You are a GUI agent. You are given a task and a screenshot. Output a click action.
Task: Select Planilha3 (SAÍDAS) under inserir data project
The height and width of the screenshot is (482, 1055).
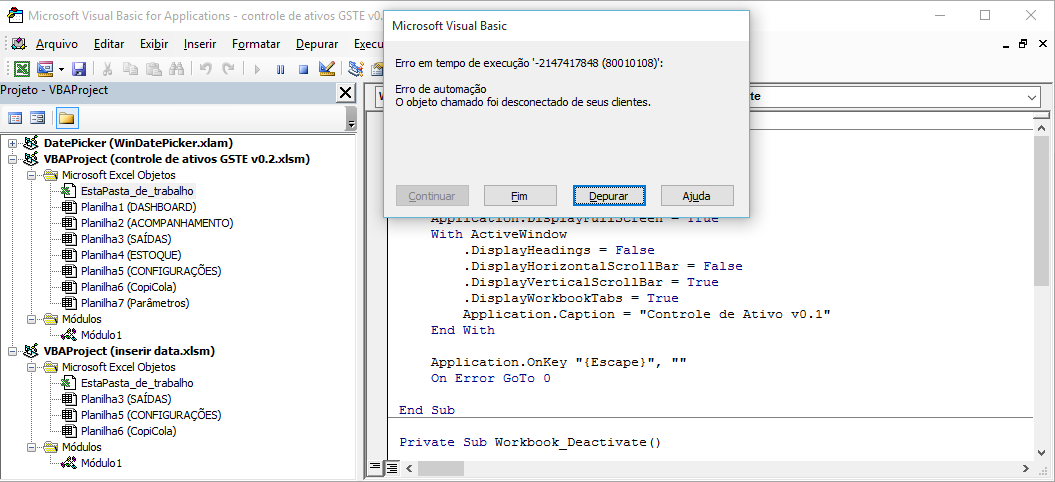click(126, 399)
